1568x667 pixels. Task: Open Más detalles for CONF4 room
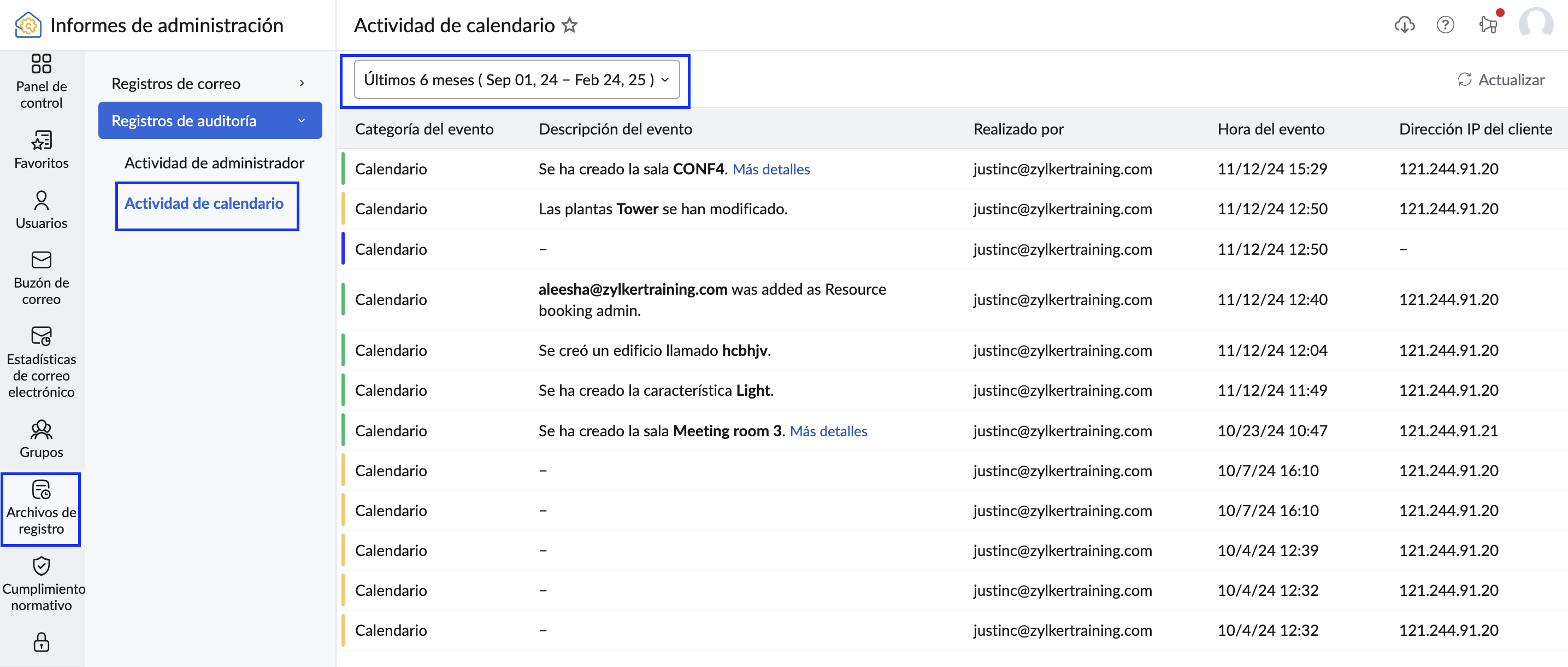tap(770, 169)
